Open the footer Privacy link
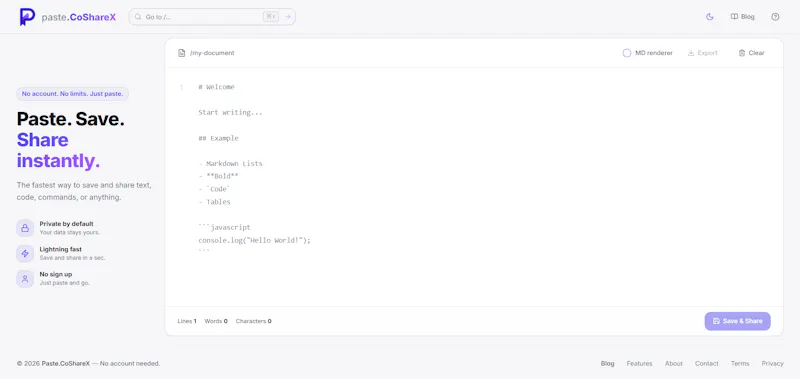This screenshot has height=379, width=800. coord(772,364)
